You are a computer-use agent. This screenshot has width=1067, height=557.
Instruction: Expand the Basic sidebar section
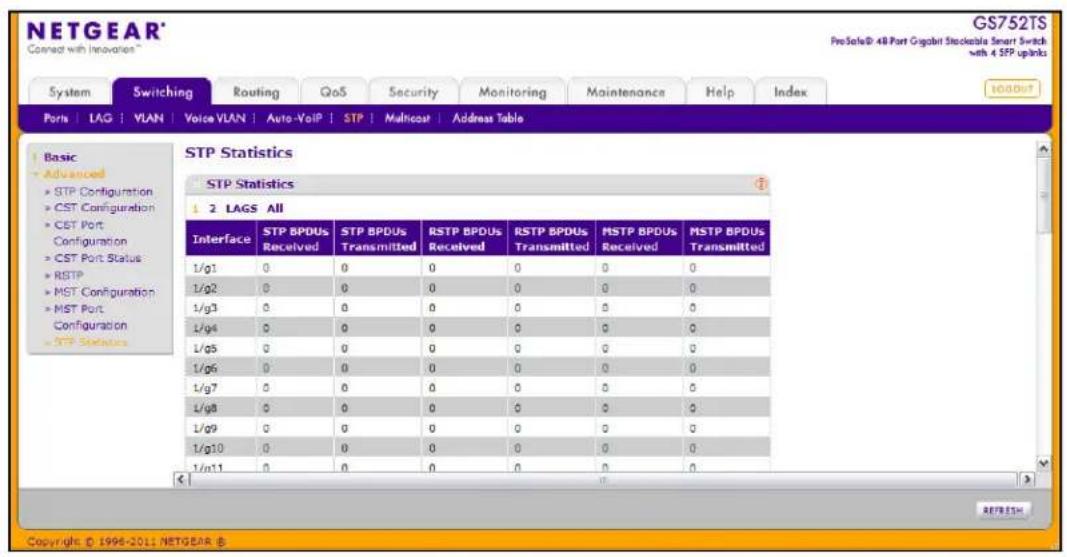tap(60, 157)
